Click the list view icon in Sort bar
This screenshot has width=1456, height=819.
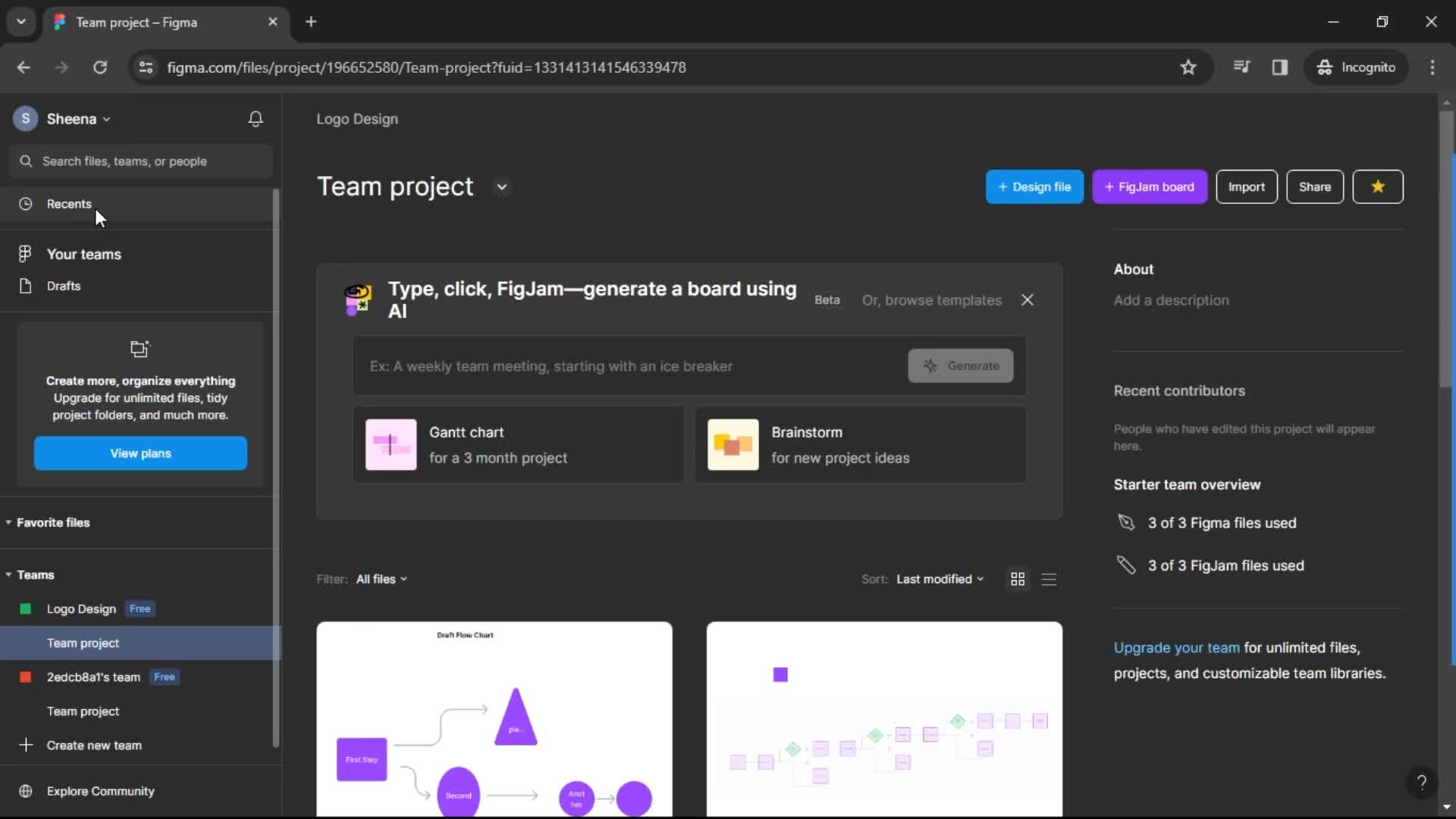coord(1049,579)
